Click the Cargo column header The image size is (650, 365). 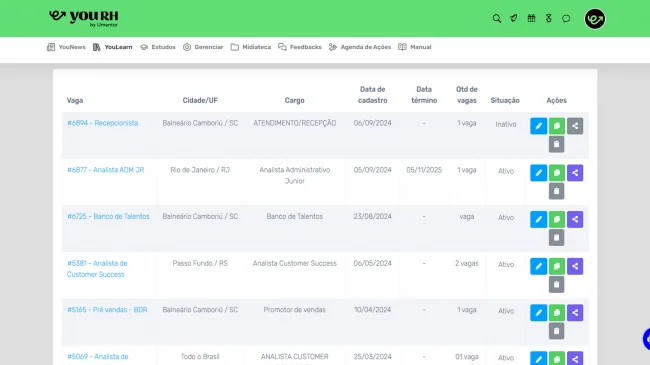tap(295, 100)
